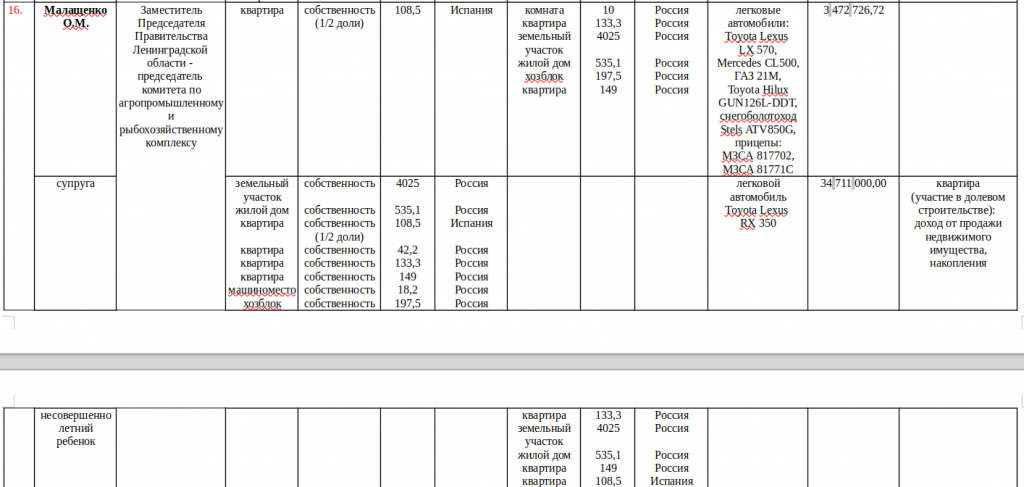Click the ГАЗ 21М vehicle entry
This screenshot has width=1024, height=487.
click(x=757, y=76)
